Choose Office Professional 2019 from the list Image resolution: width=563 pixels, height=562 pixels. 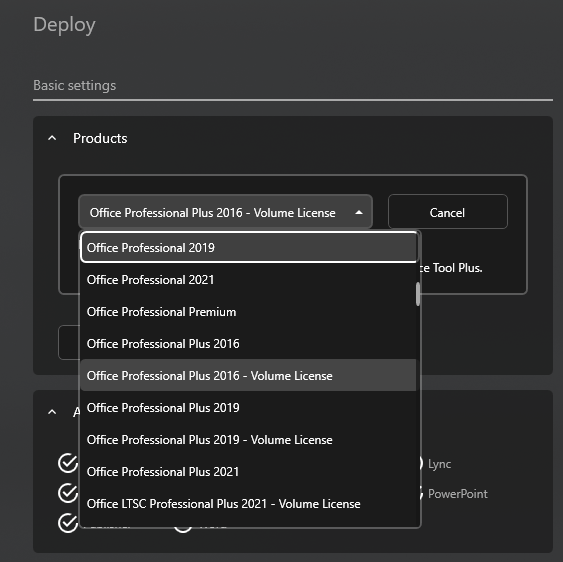point(248,247)
